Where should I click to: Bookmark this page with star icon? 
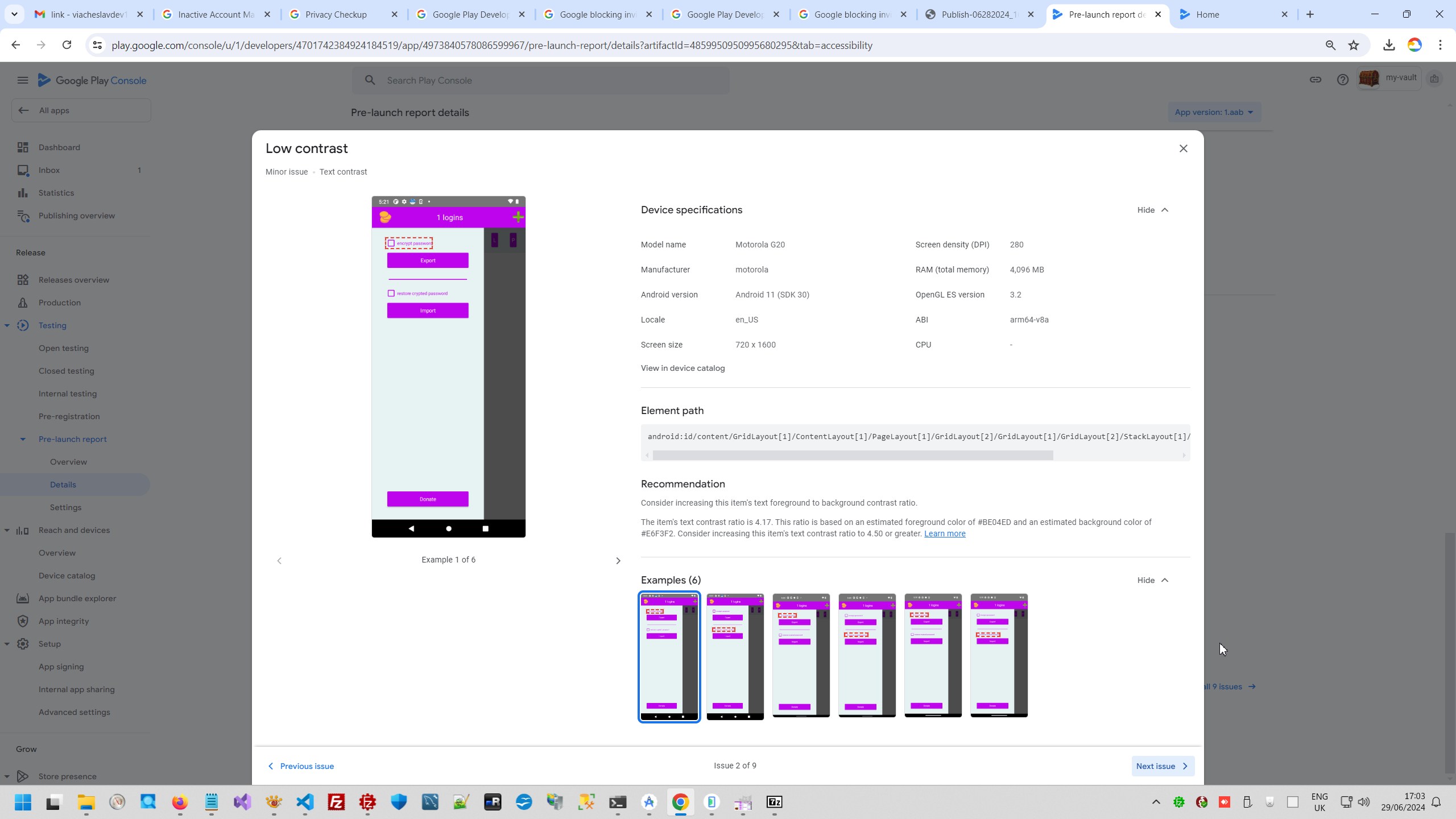(1354, 45)
